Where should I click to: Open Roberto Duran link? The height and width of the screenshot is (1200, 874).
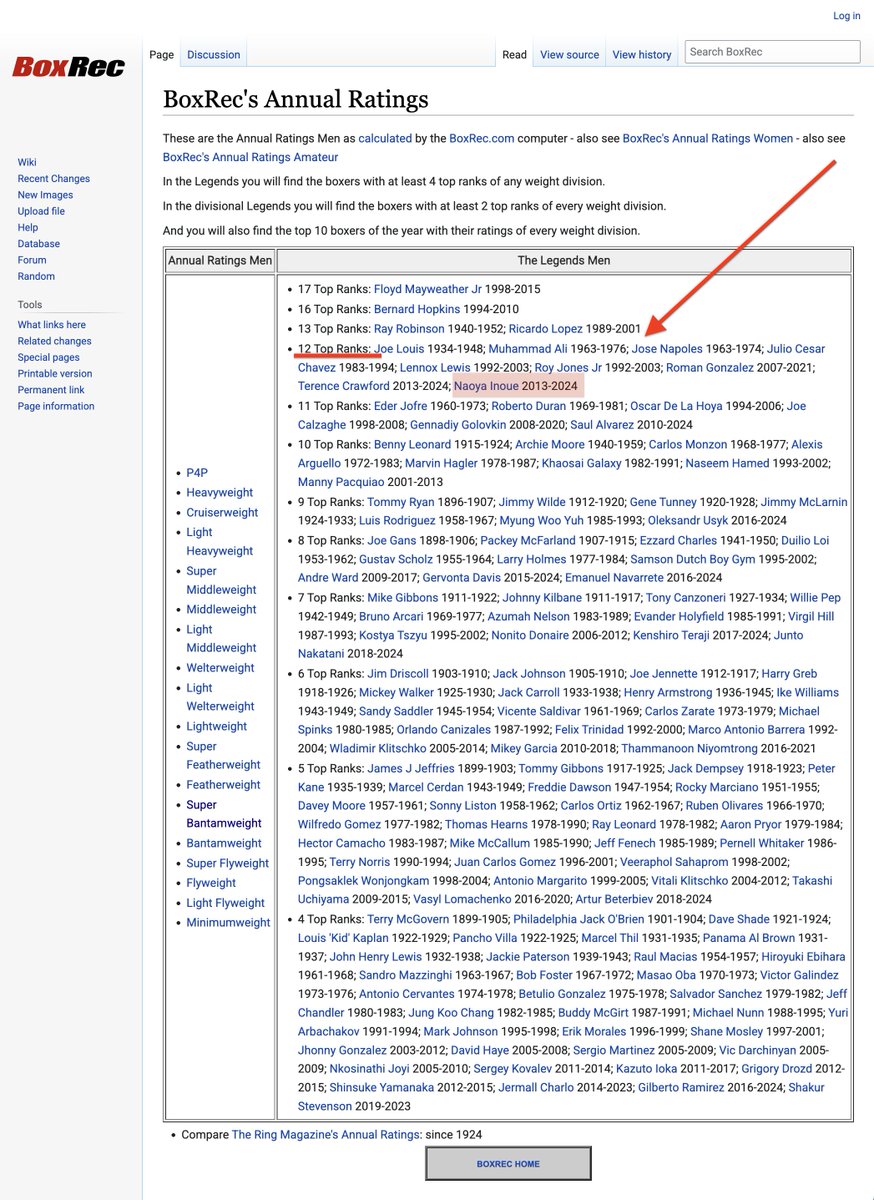[x=530, y=406]
